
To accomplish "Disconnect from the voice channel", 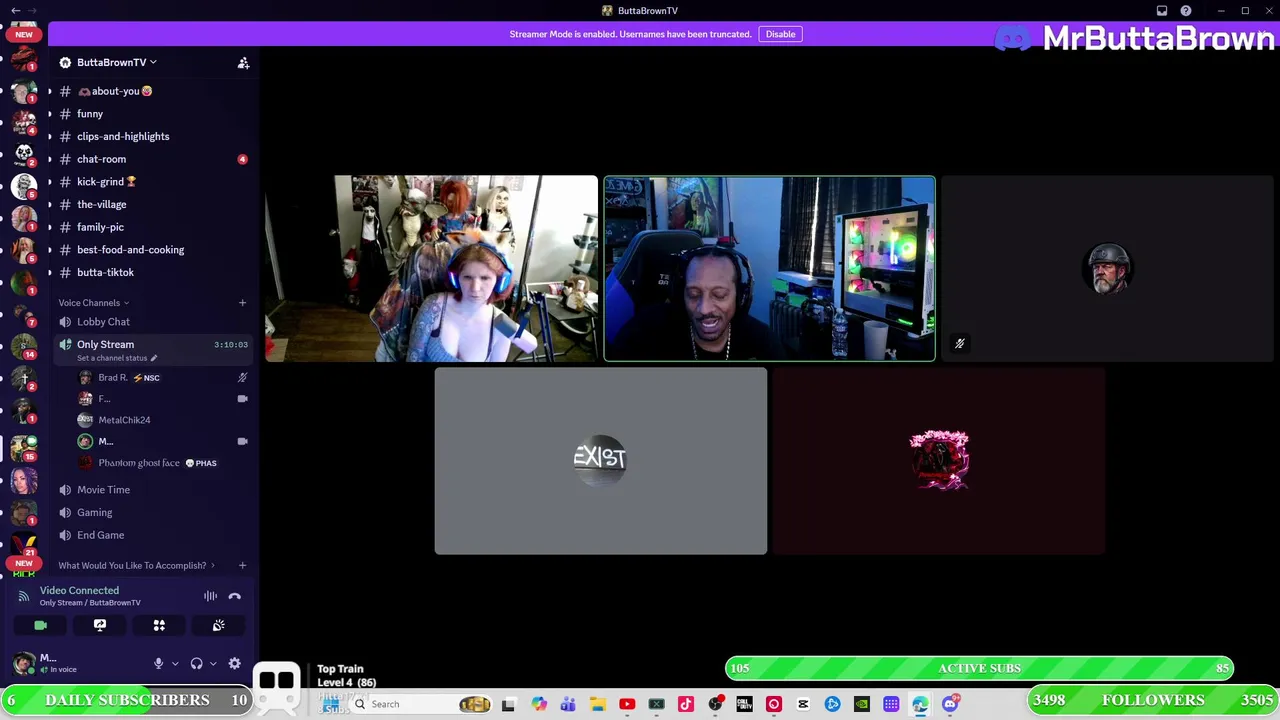I will [235, 596].
